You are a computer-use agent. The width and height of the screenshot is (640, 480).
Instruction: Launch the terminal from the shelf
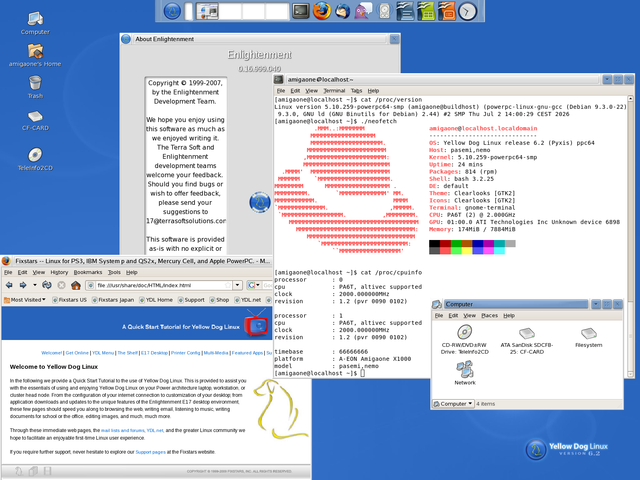301,11
